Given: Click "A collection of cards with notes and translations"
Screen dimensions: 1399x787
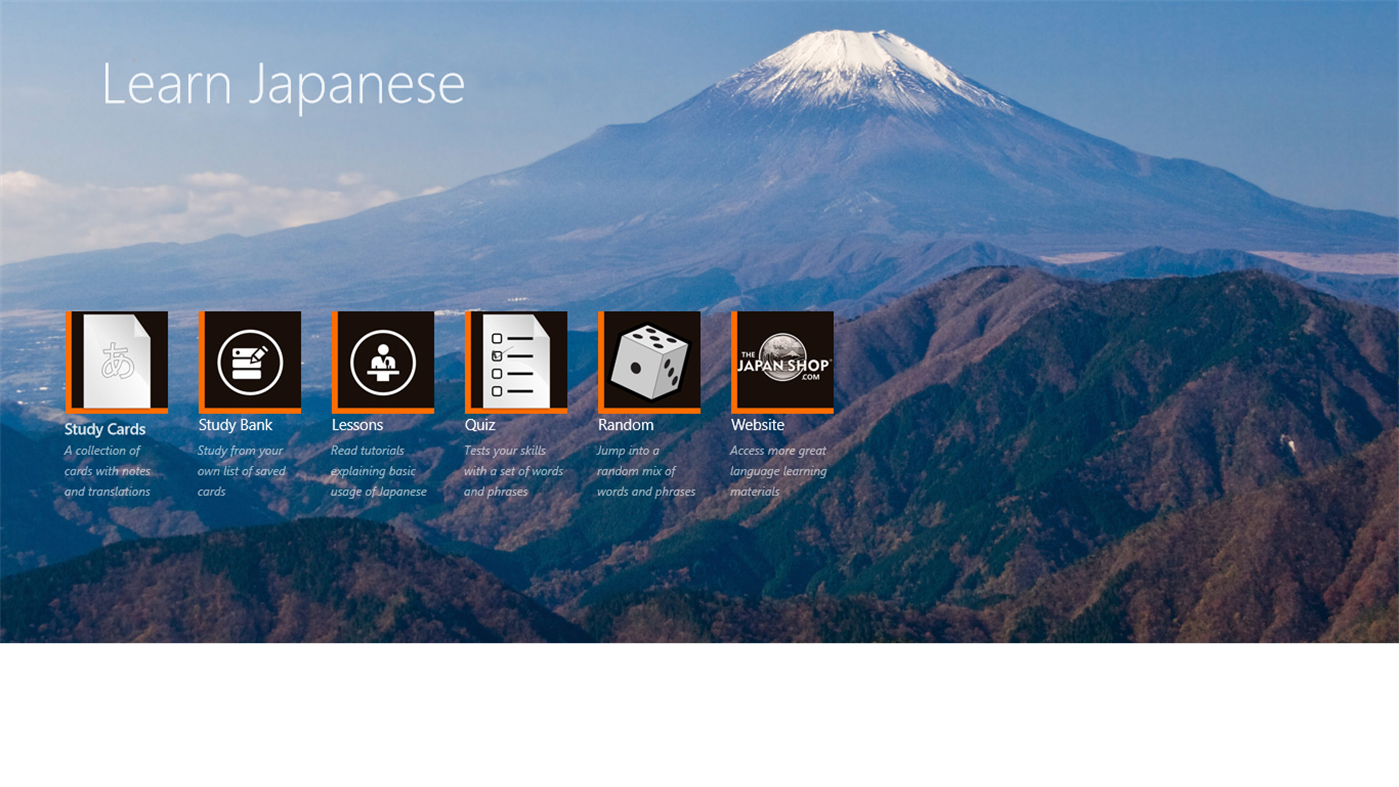Looking at the screenshot, I should click(107, 470).
